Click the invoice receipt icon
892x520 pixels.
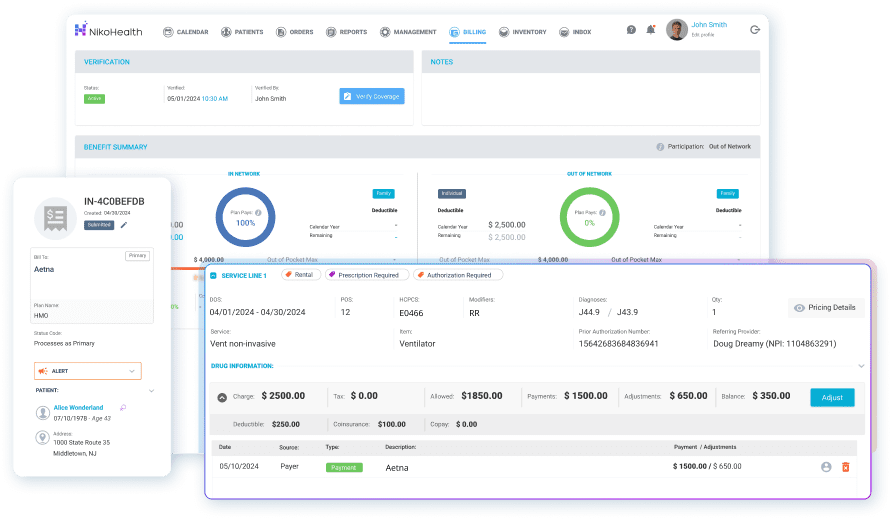(55, 218)
